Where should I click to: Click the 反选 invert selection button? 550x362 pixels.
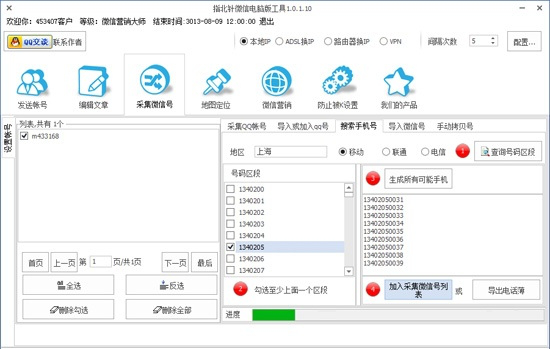(x=172, y=285)
